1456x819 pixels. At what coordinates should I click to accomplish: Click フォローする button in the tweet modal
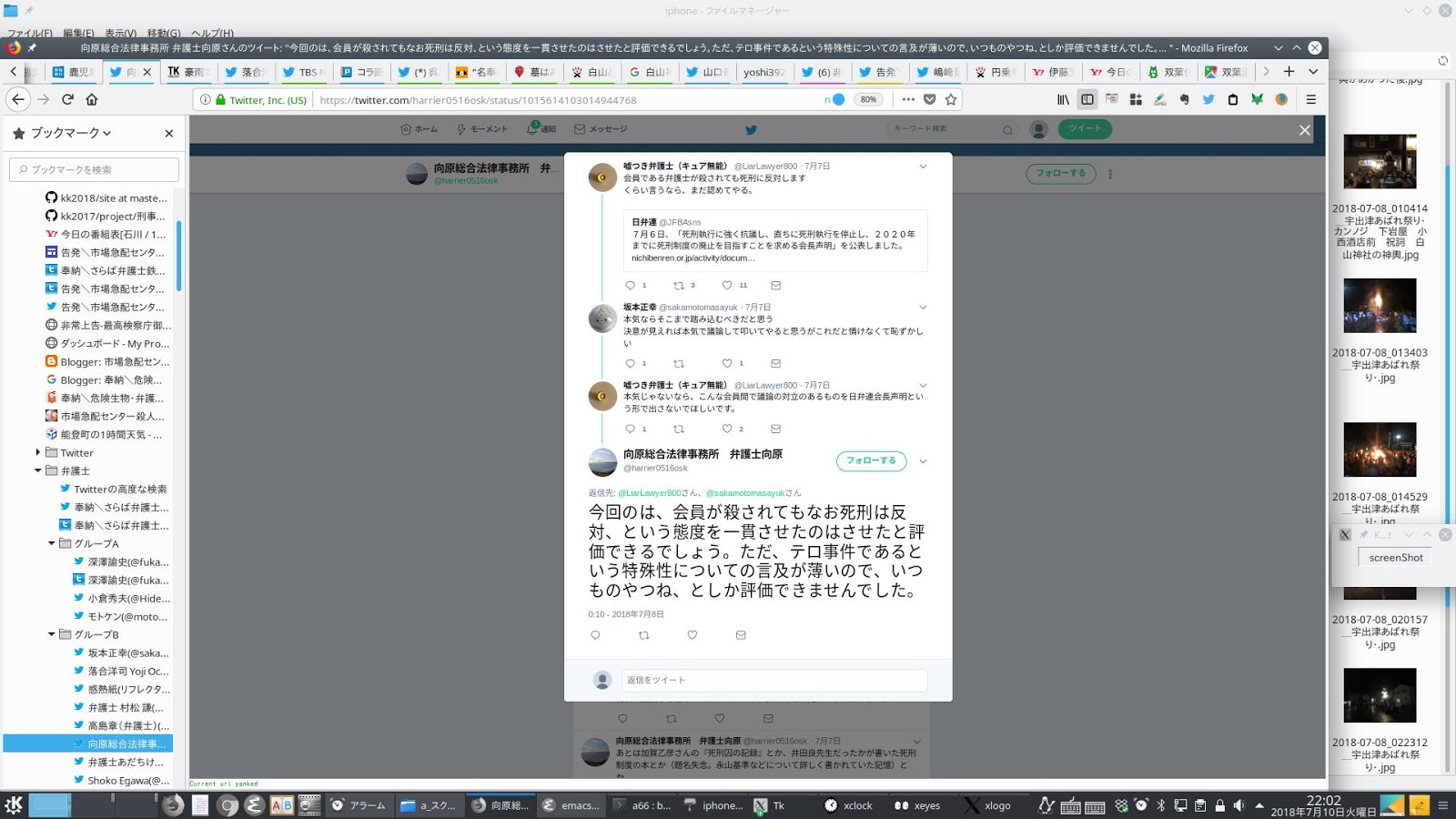coord(871,460)
